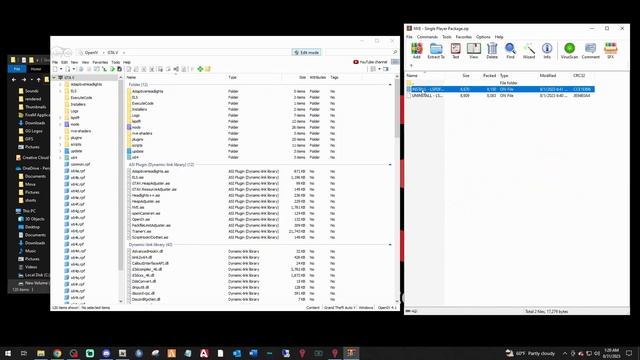Collapse the Folder group in OpenIV list
640x360 pixels.
(390, 84)
